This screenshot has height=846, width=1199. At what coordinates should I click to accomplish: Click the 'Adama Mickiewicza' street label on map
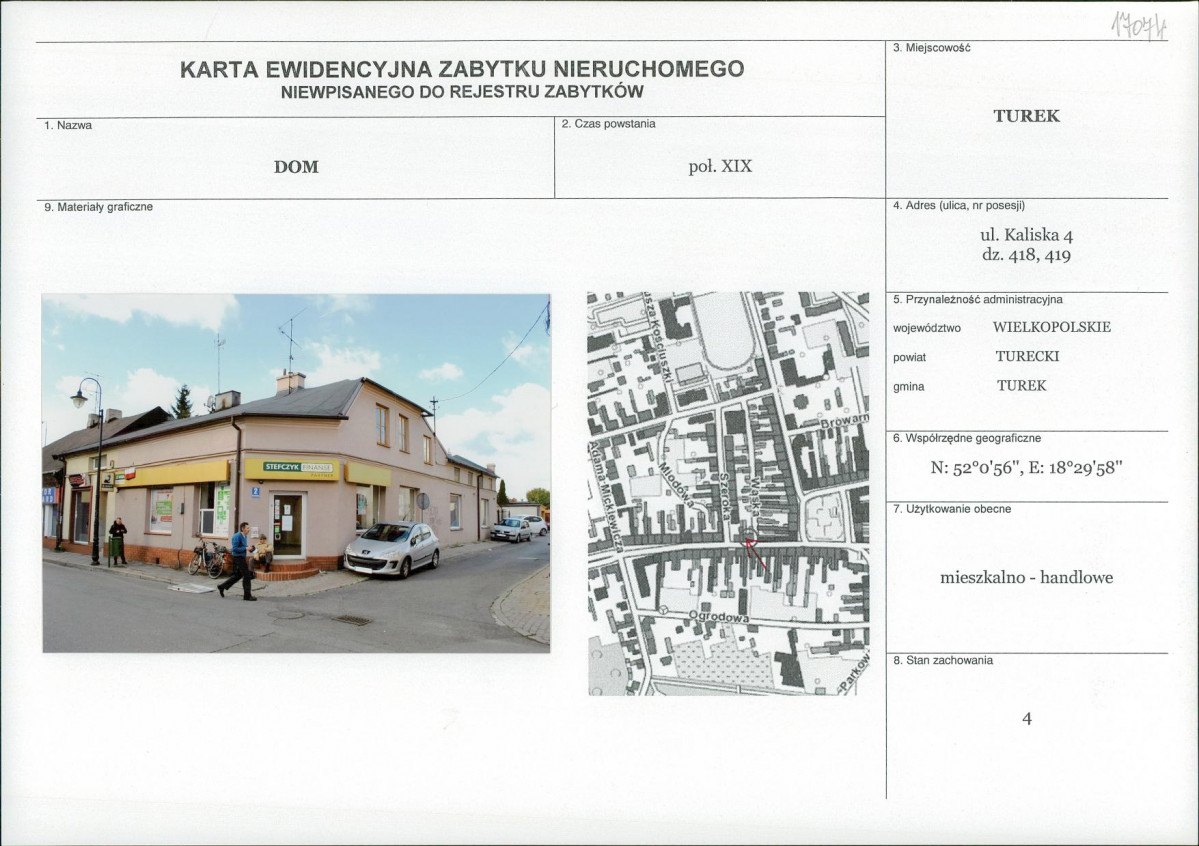605,496
